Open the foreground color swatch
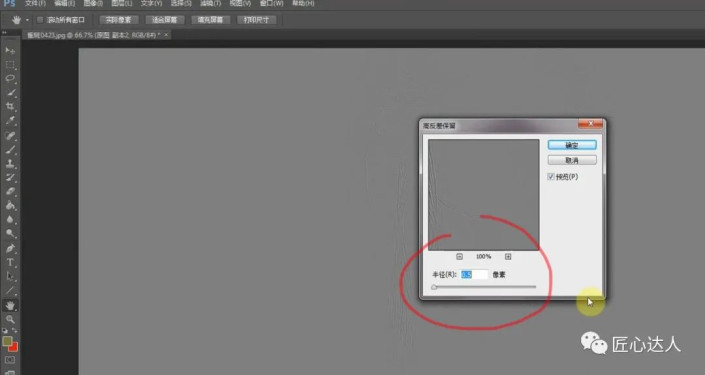The image size is (705, 375). 7,341
